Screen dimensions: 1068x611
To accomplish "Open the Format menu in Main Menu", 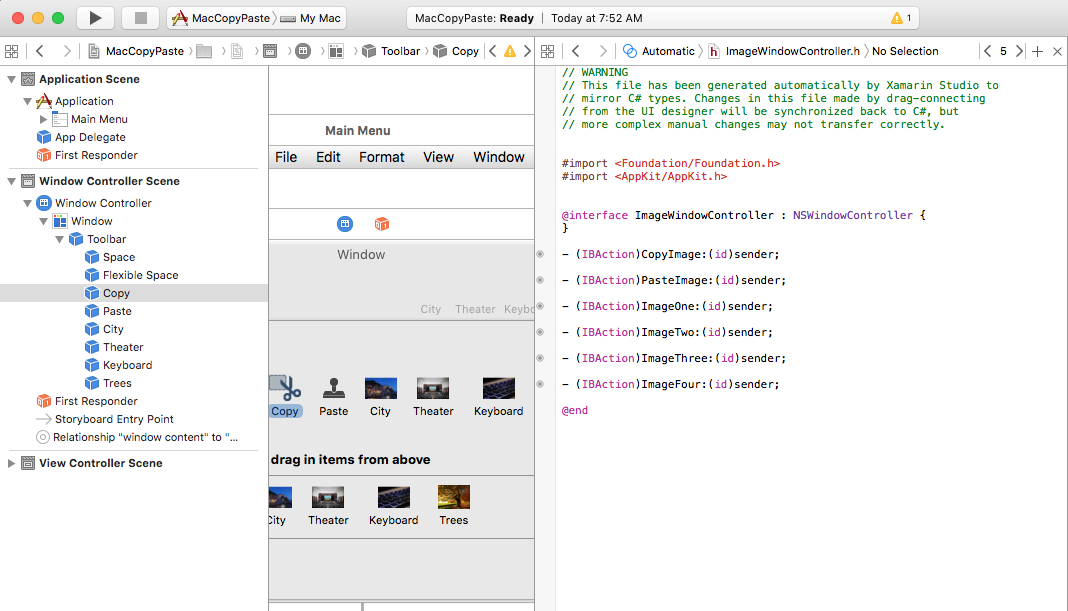I will (381, 157).
